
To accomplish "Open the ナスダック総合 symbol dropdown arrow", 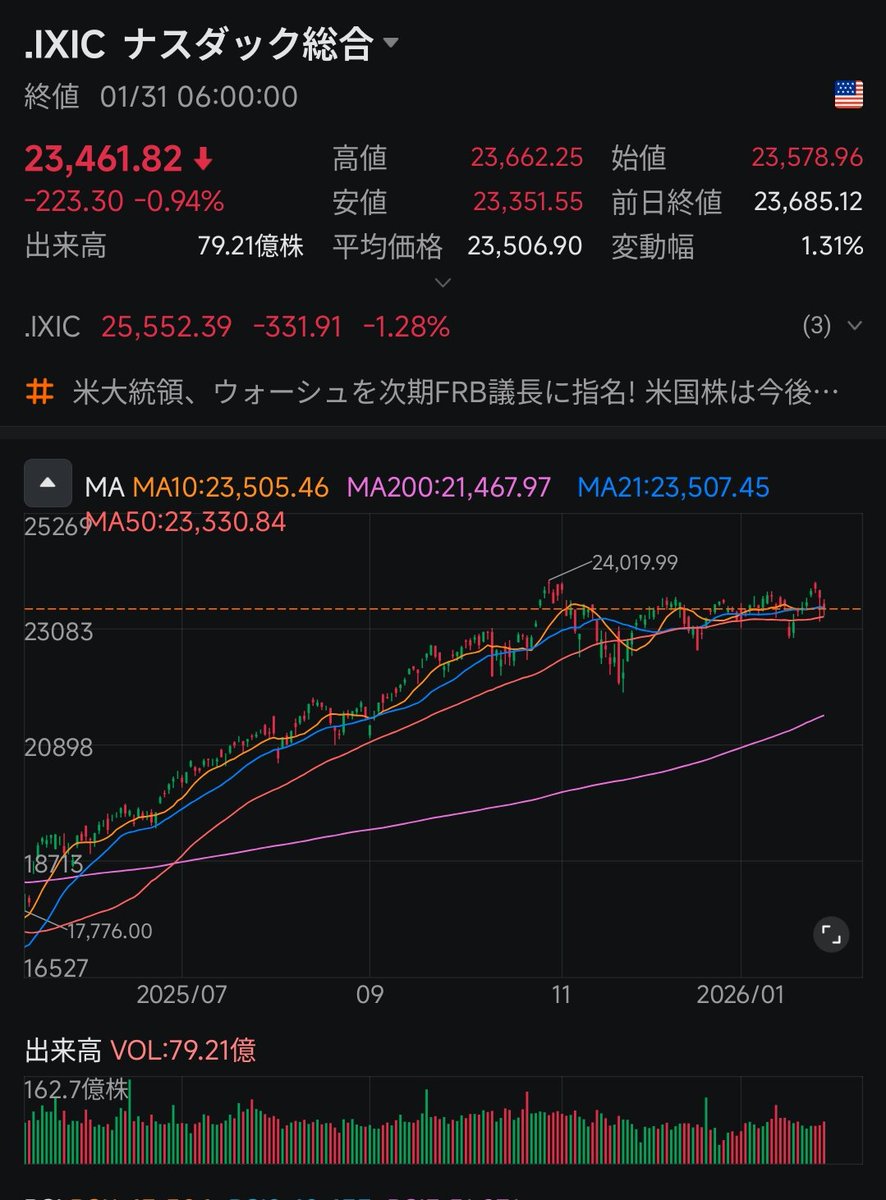I will [x=391, y=44].
